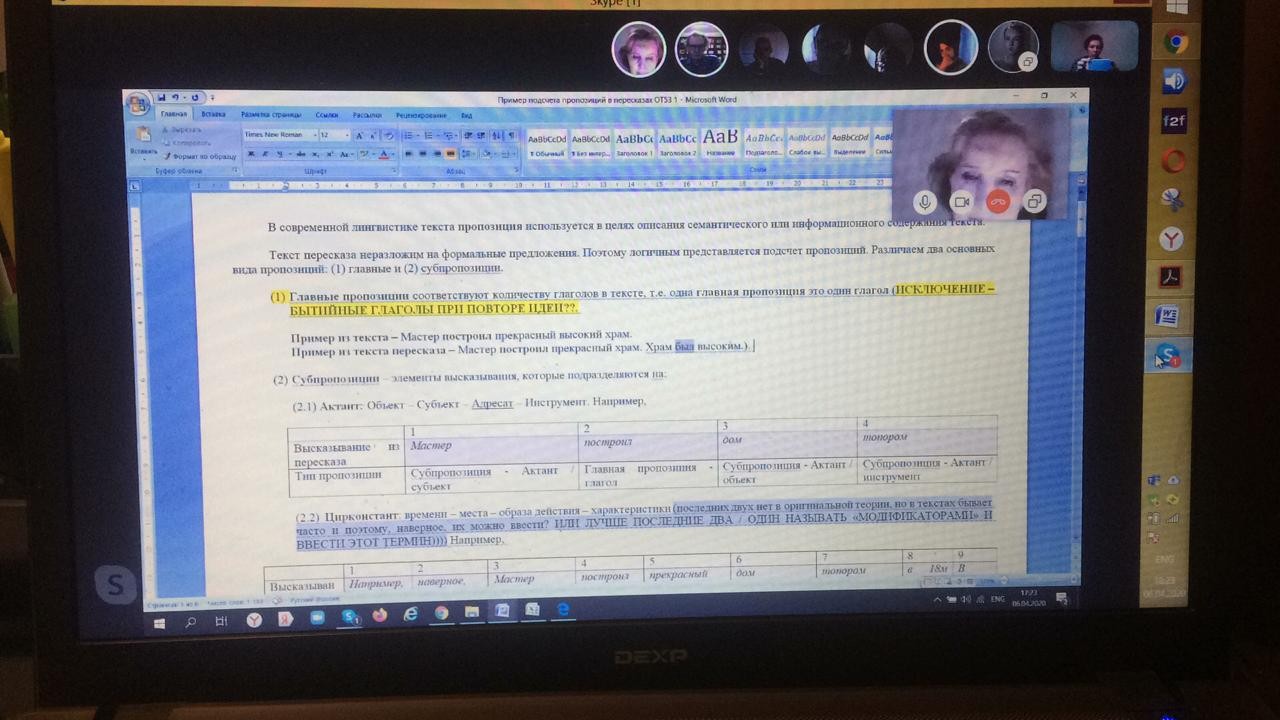Switch to the Вставка ribbon tab

213,115
